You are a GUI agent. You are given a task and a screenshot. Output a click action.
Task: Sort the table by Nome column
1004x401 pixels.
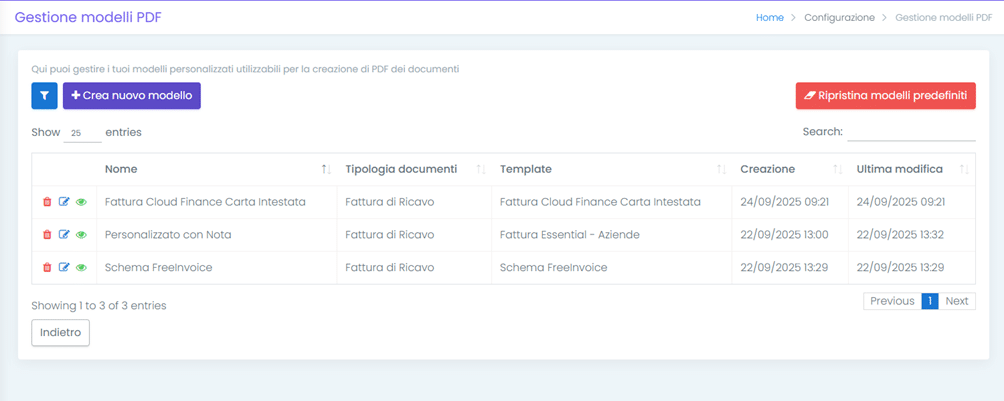pyautogui.click(x=121, y=169)
